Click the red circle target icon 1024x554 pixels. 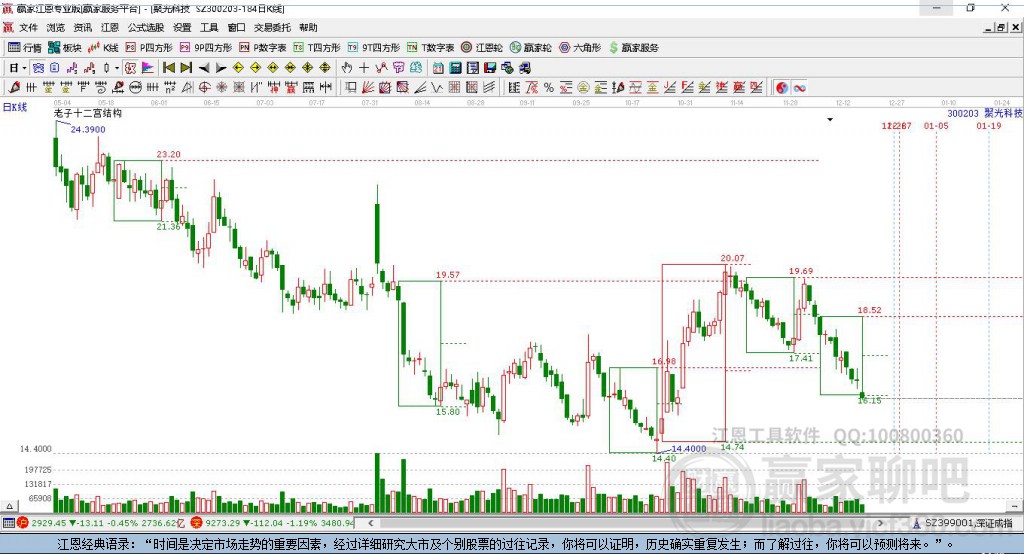point(204,88)
